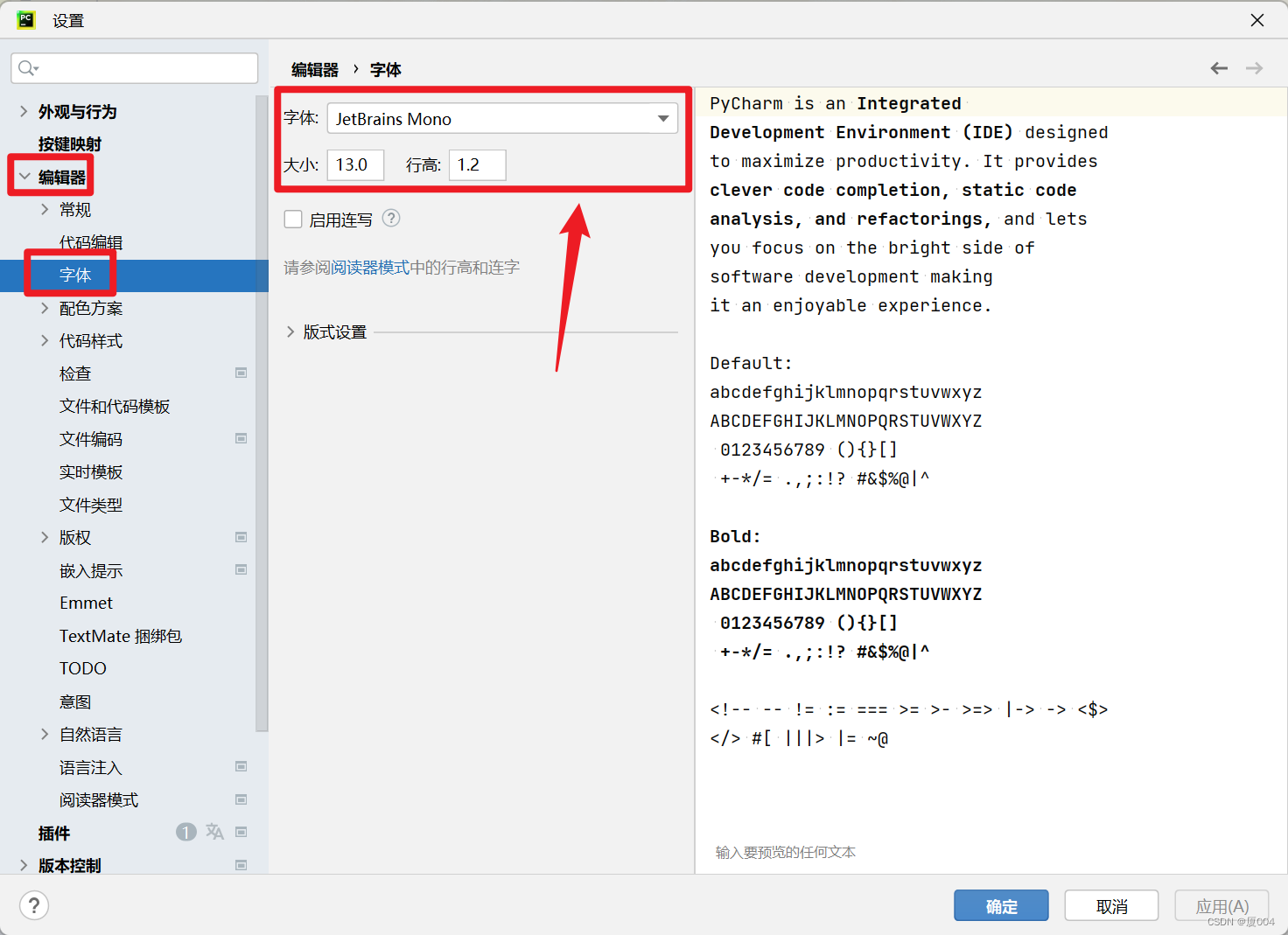Click the settings tree vertical scrollbar
Screen dimensions: 1288x935
coord(262,413)
